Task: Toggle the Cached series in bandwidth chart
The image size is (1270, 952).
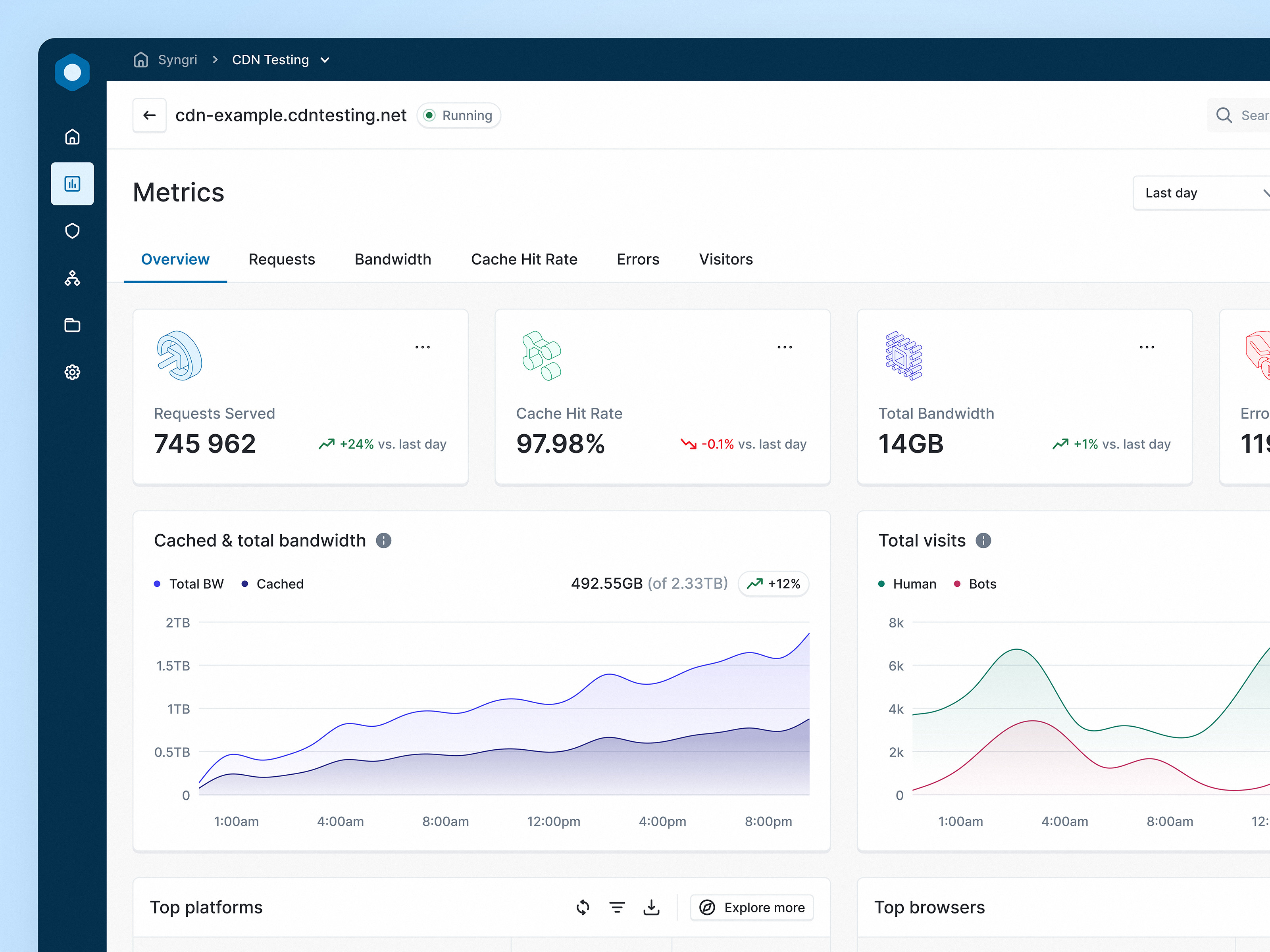Action: point(273,583)
